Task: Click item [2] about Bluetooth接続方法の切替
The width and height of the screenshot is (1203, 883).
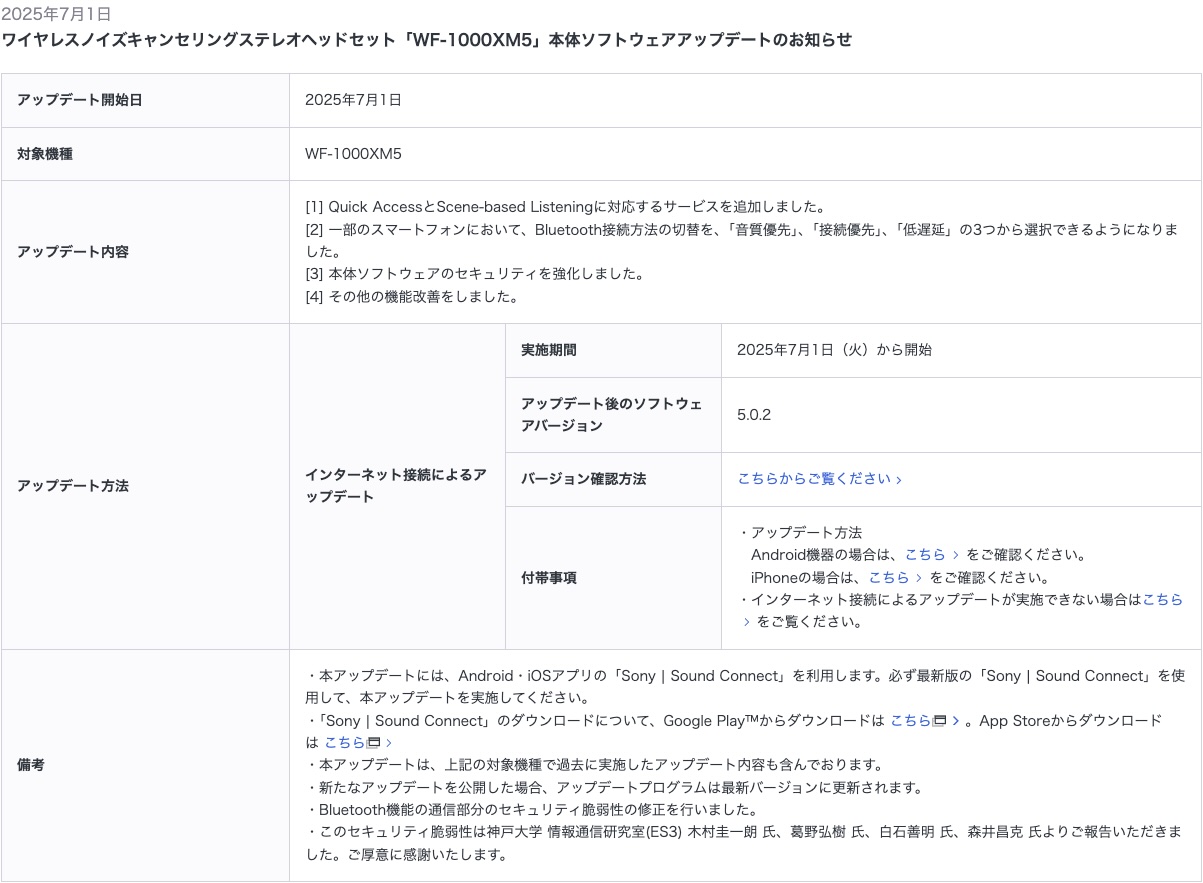Action: tap(741, 240)
